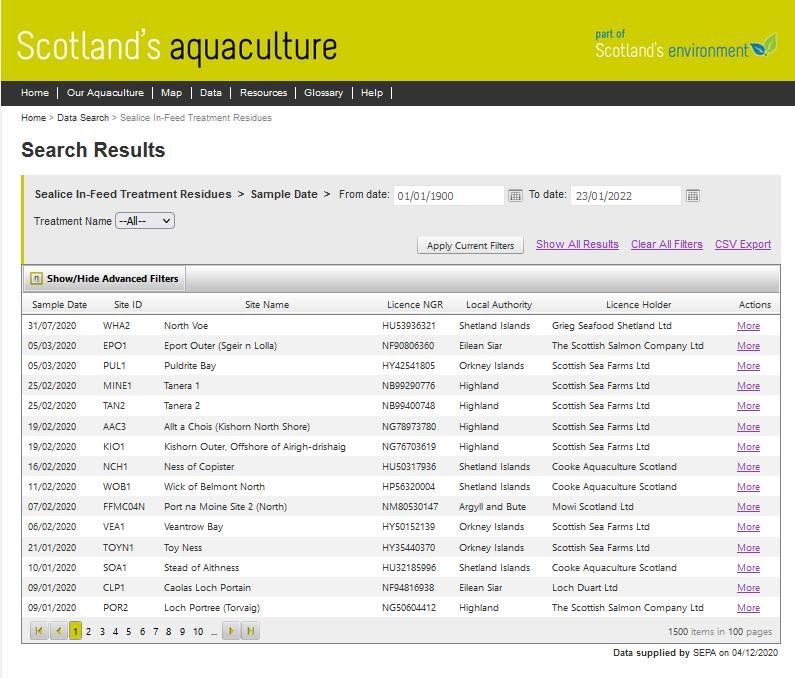Image resolution: width=795 pixels, height=678 pixels.
Task: Click the Scotland's environment leaf logo
Action: pos(764,46)
